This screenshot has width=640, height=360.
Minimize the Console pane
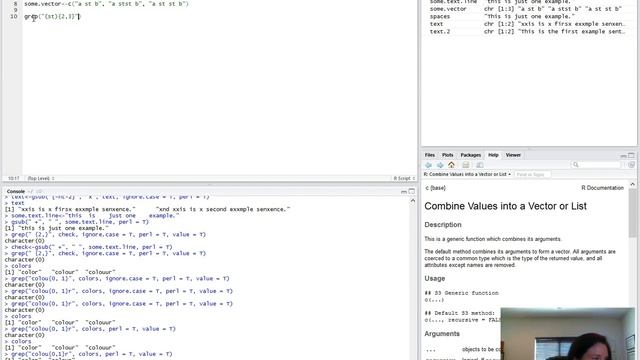[404, 191]
